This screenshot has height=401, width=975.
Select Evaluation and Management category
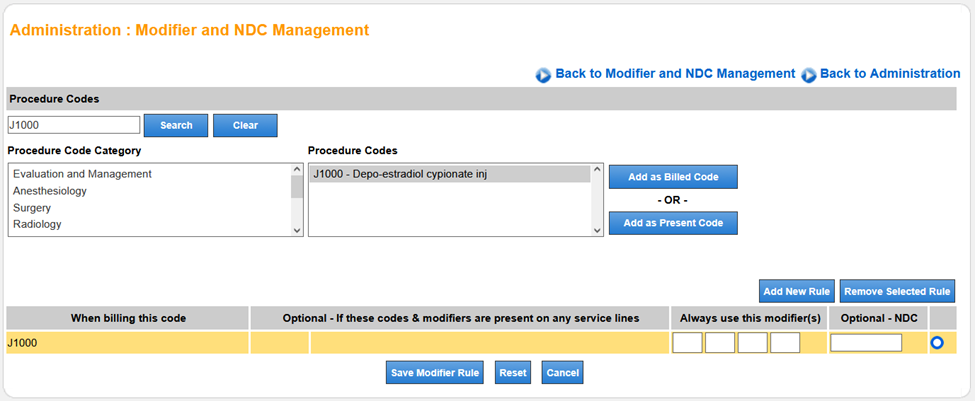82,174
